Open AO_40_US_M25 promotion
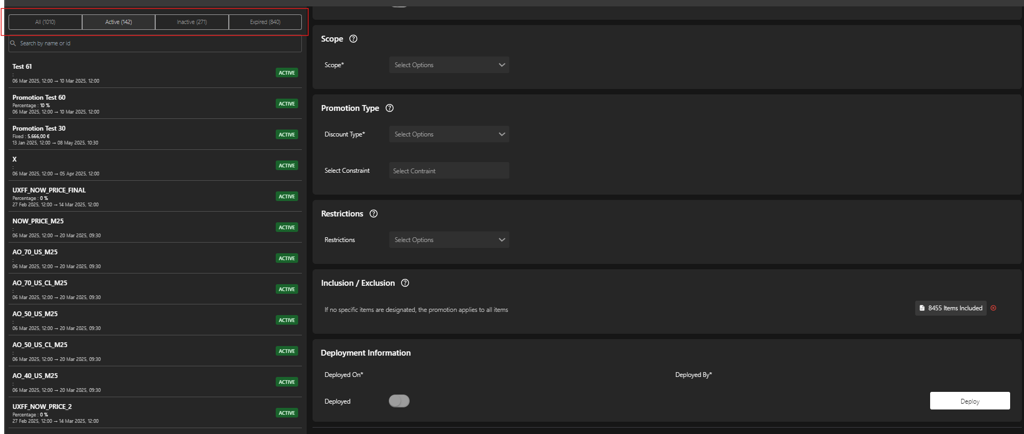The image size is (1024, 434). (x=155, y=382)
